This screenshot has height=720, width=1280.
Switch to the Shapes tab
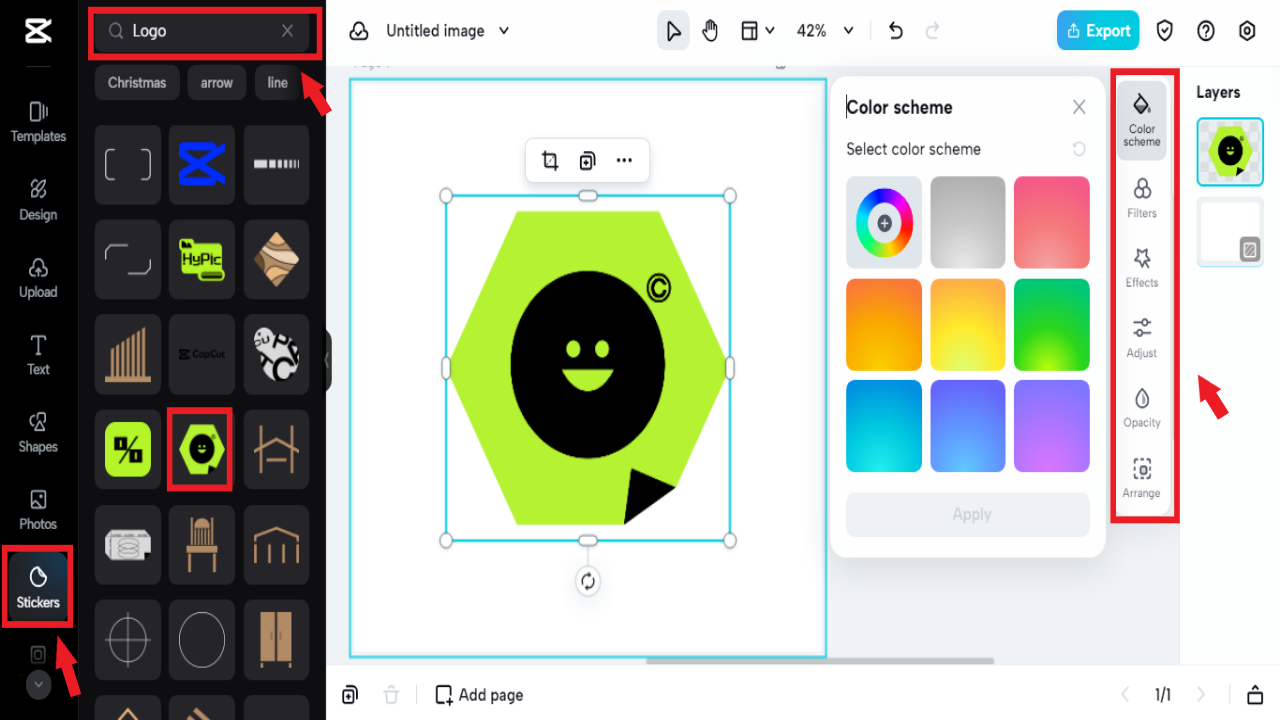pyautogui.click(x=37, y=433)
